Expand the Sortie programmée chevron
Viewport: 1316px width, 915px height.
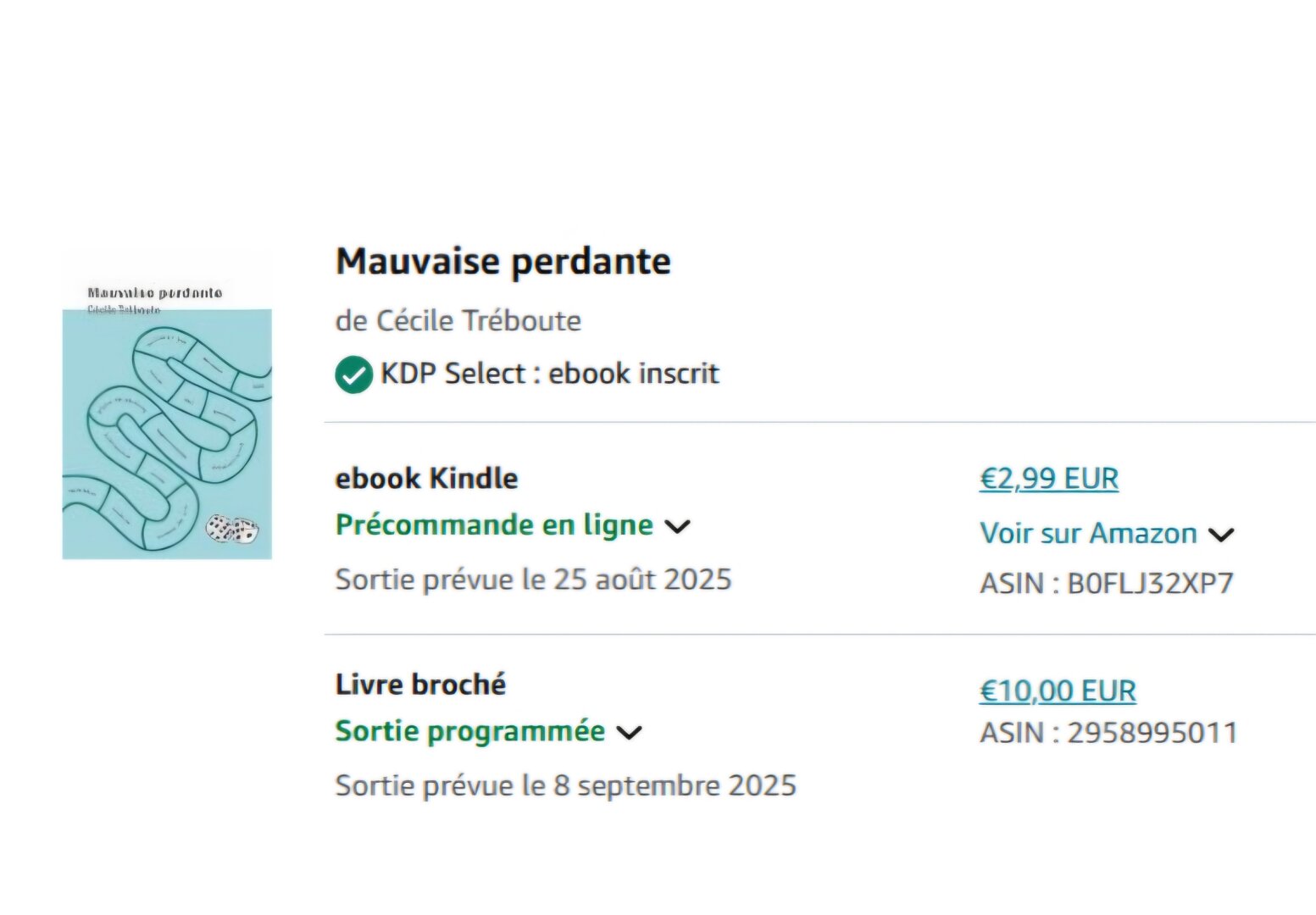pyautogui.click(x=629, y=733)
